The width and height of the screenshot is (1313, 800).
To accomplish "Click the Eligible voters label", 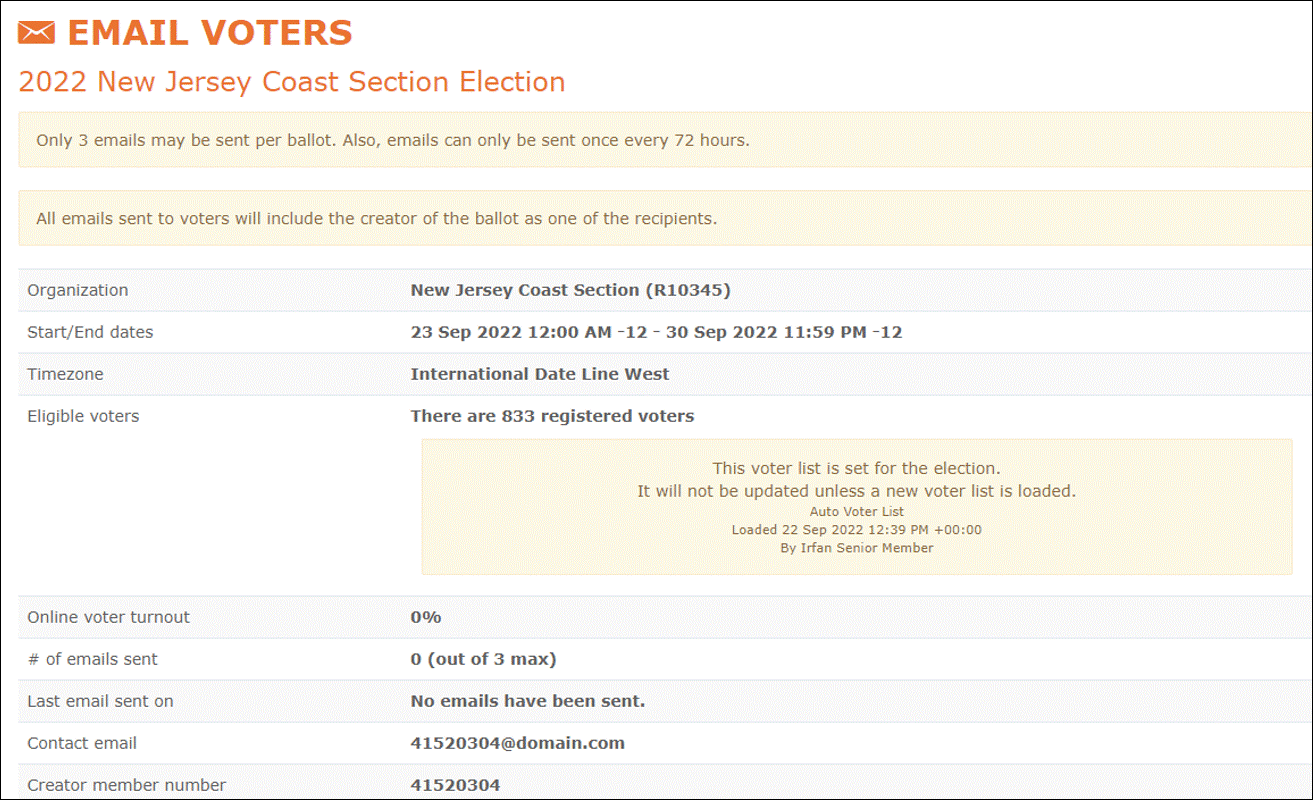I will tap(83, 416).
